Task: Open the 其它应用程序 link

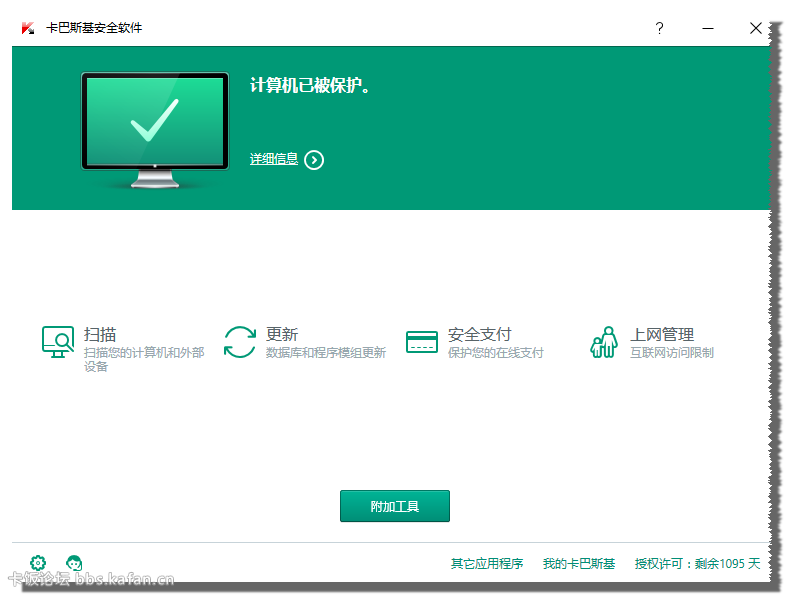Action: click(487, 563)
